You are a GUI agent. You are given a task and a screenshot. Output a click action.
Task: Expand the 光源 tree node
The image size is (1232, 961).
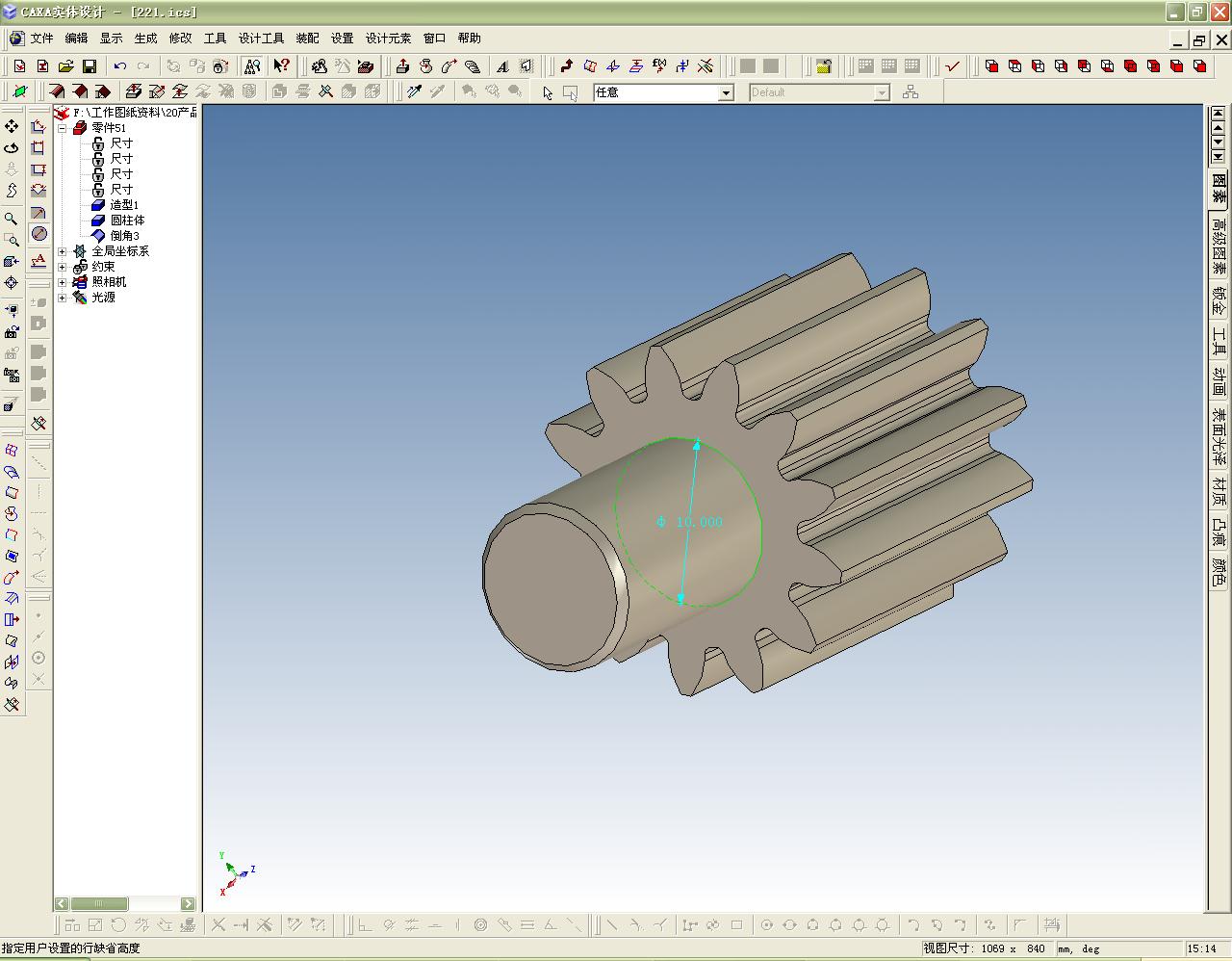coord(63,298)
